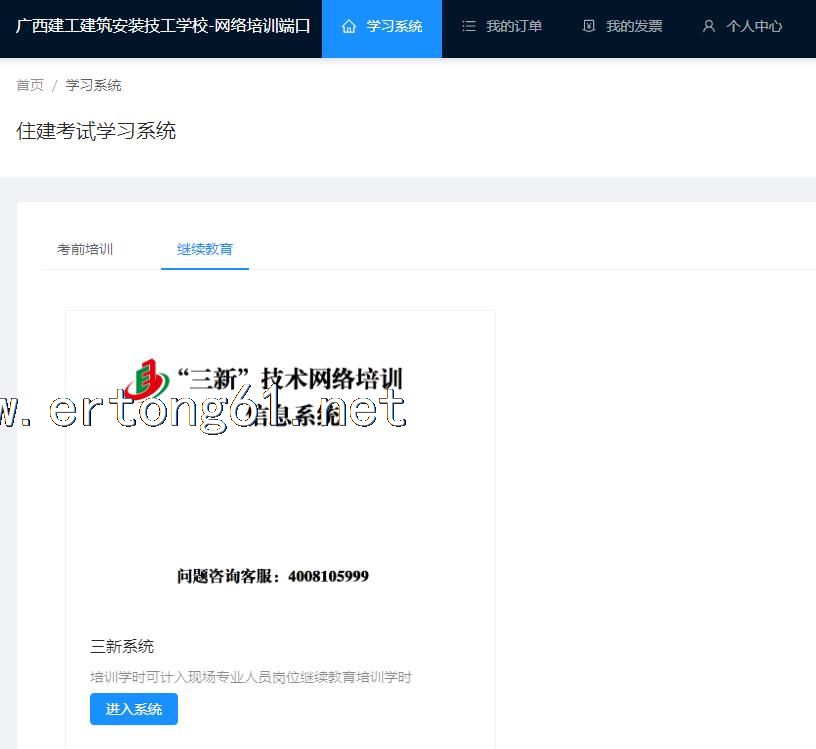Click 学习系统 in the breadcrumb
The image size is (816, 749).
pyautogui.click(x=93, y=85)
